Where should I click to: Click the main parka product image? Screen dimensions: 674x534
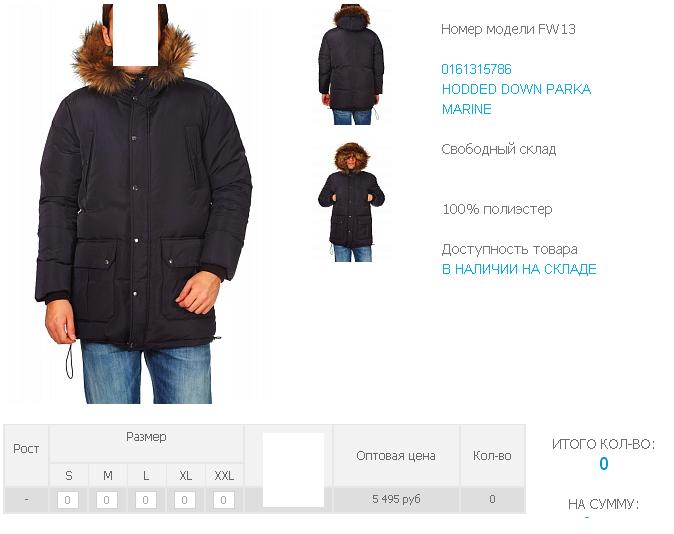pyautogui.click(x=144, y=204)
